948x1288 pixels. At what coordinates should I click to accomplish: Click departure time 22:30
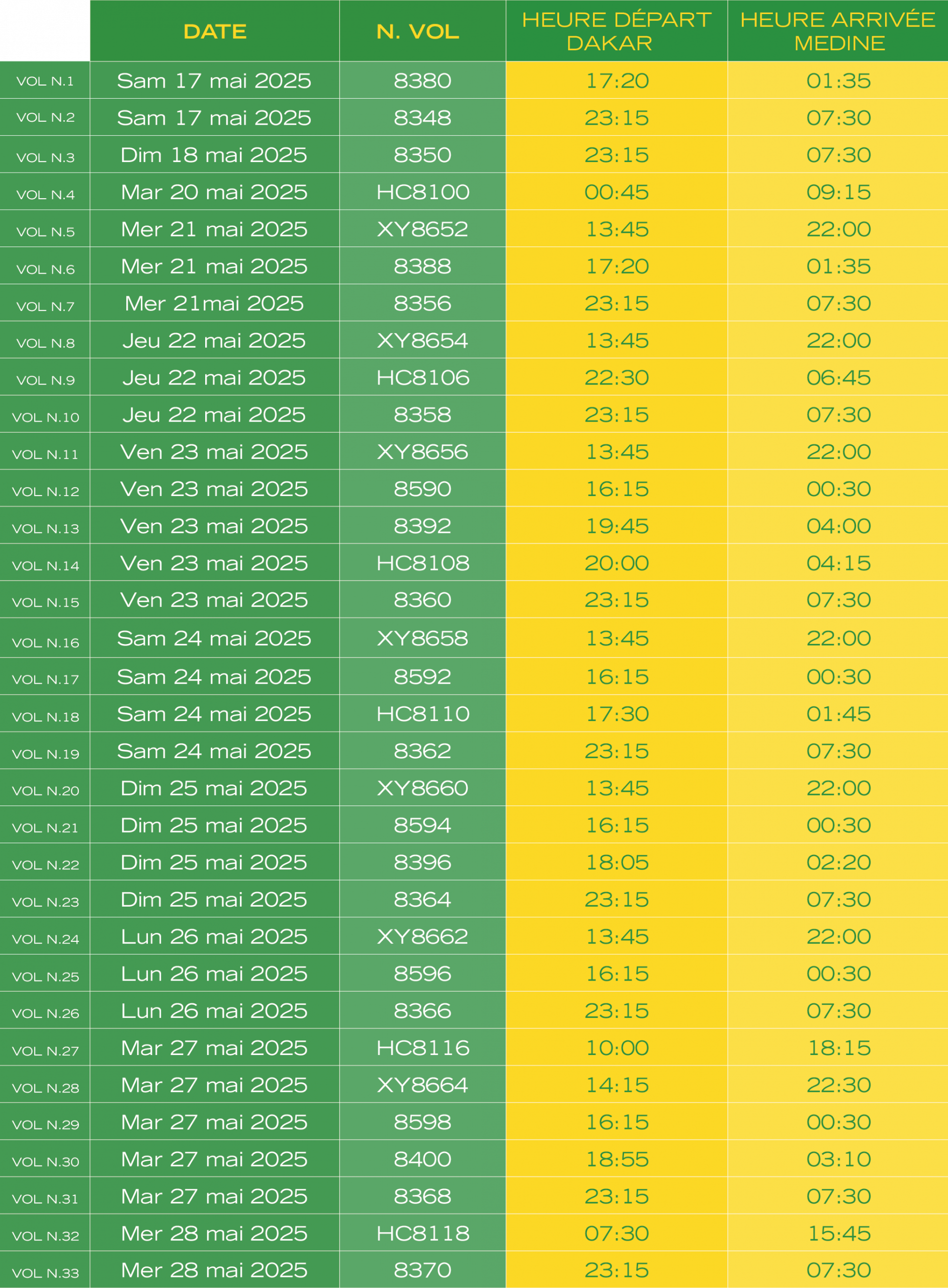pyautogui.click(x=616, y=377)
